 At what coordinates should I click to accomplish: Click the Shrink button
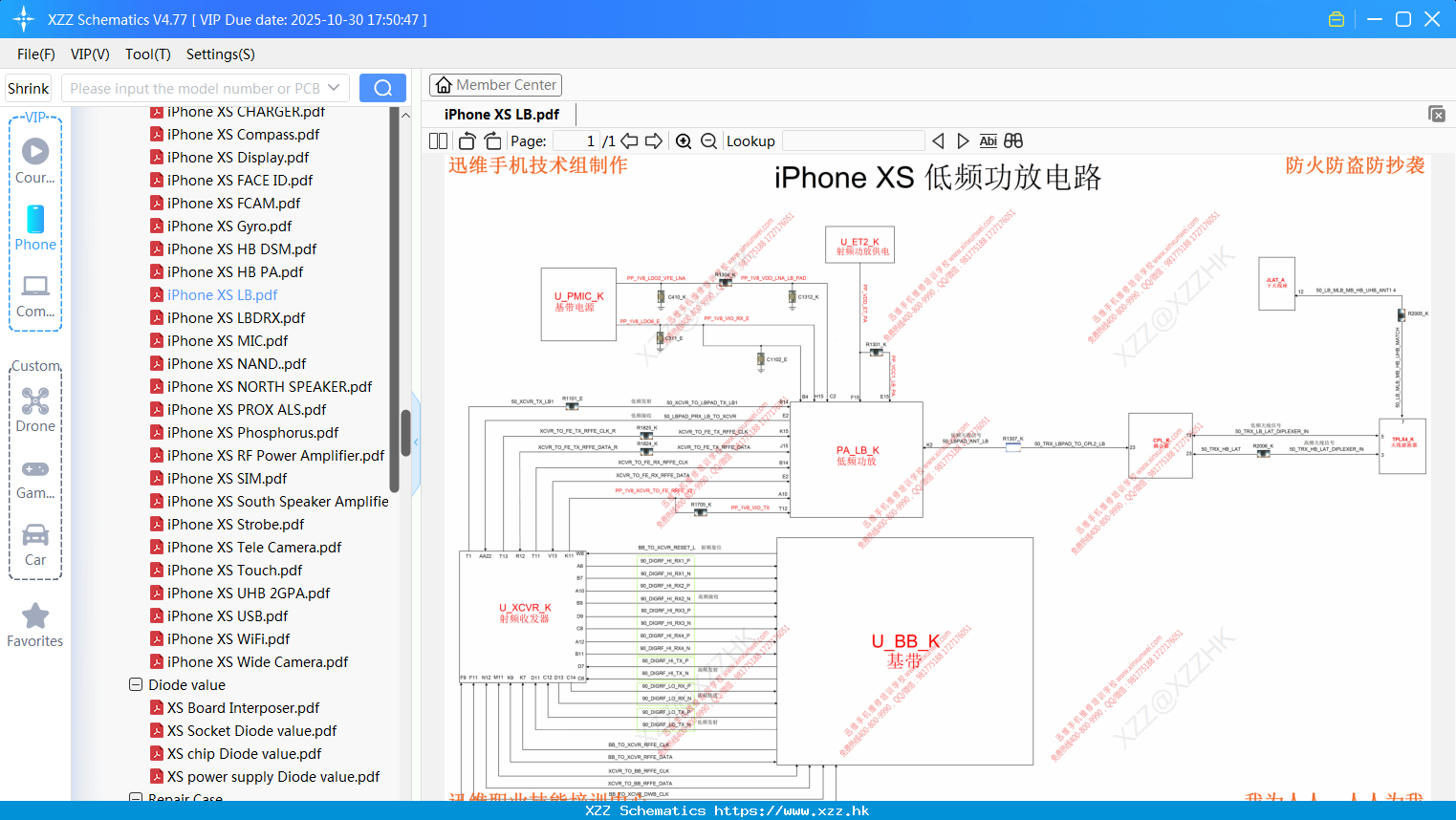pyautogui.click(x=29, y=88)
